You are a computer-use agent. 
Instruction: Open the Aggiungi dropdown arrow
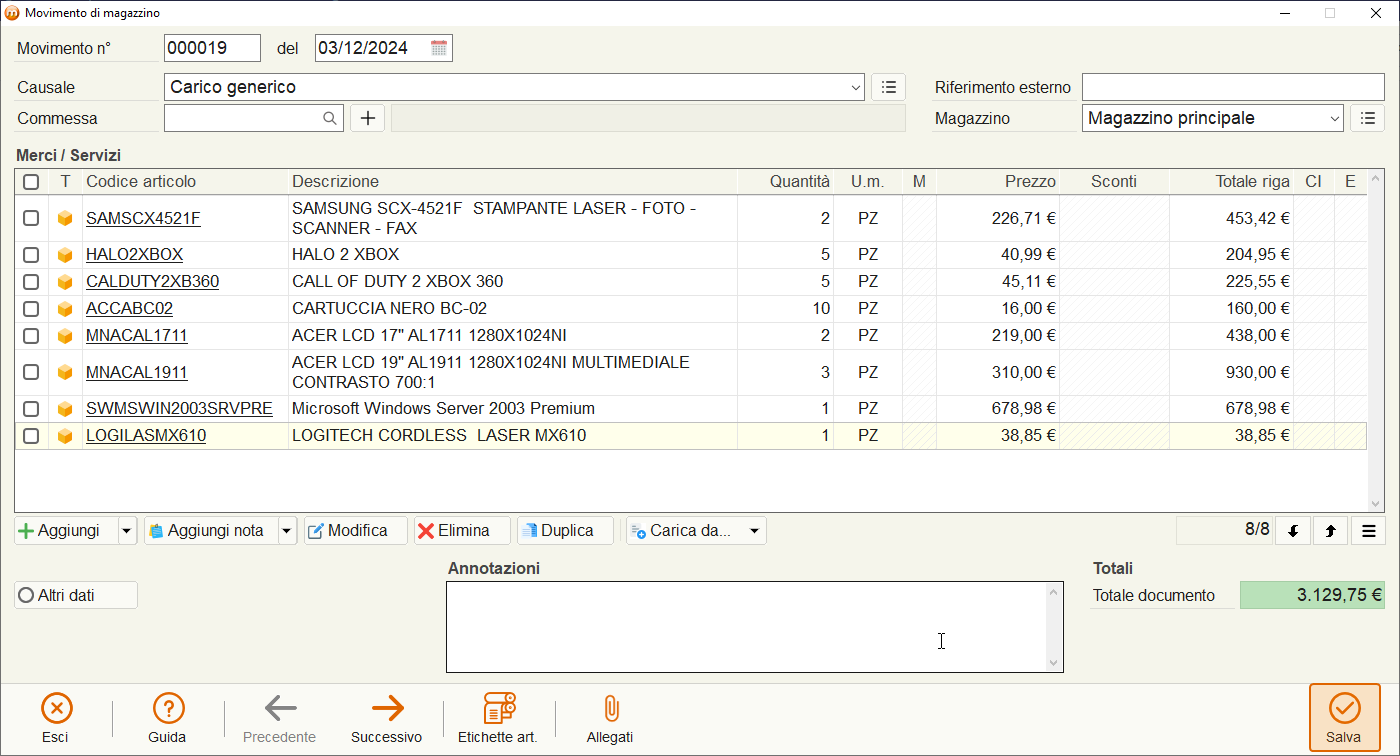(127, 531)
